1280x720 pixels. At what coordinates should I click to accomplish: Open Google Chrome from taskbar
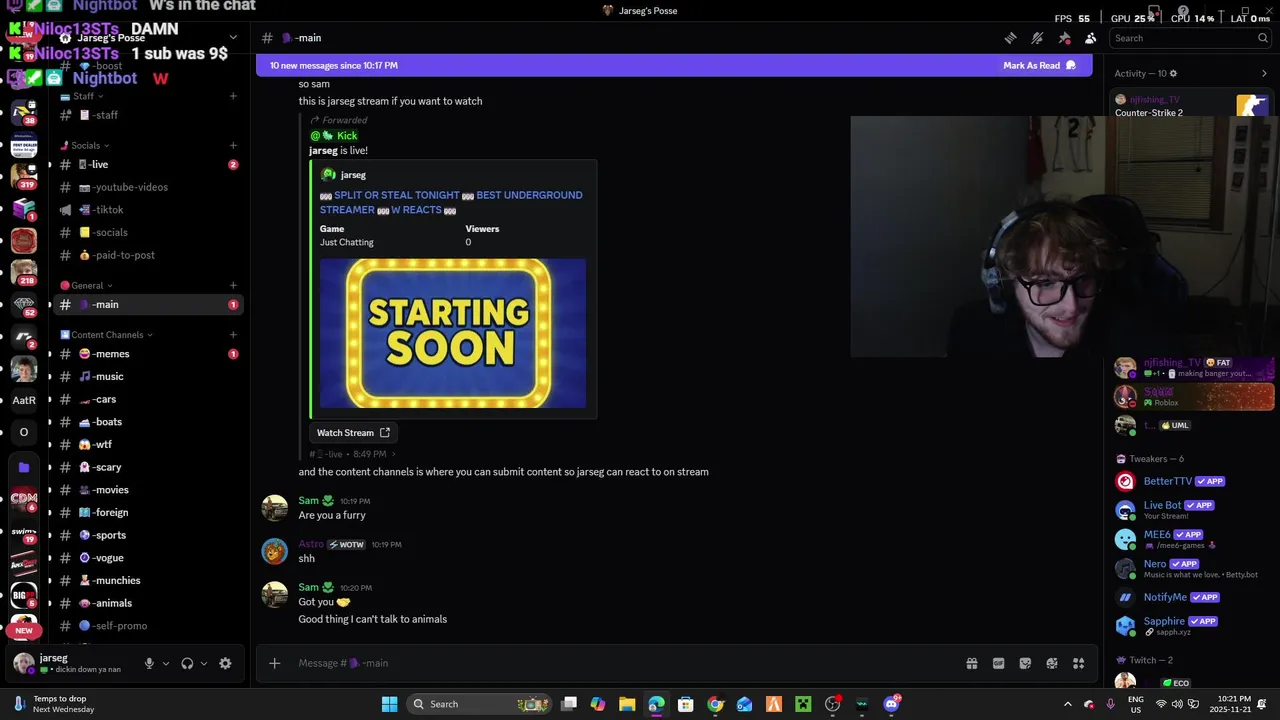pos(715,704)
